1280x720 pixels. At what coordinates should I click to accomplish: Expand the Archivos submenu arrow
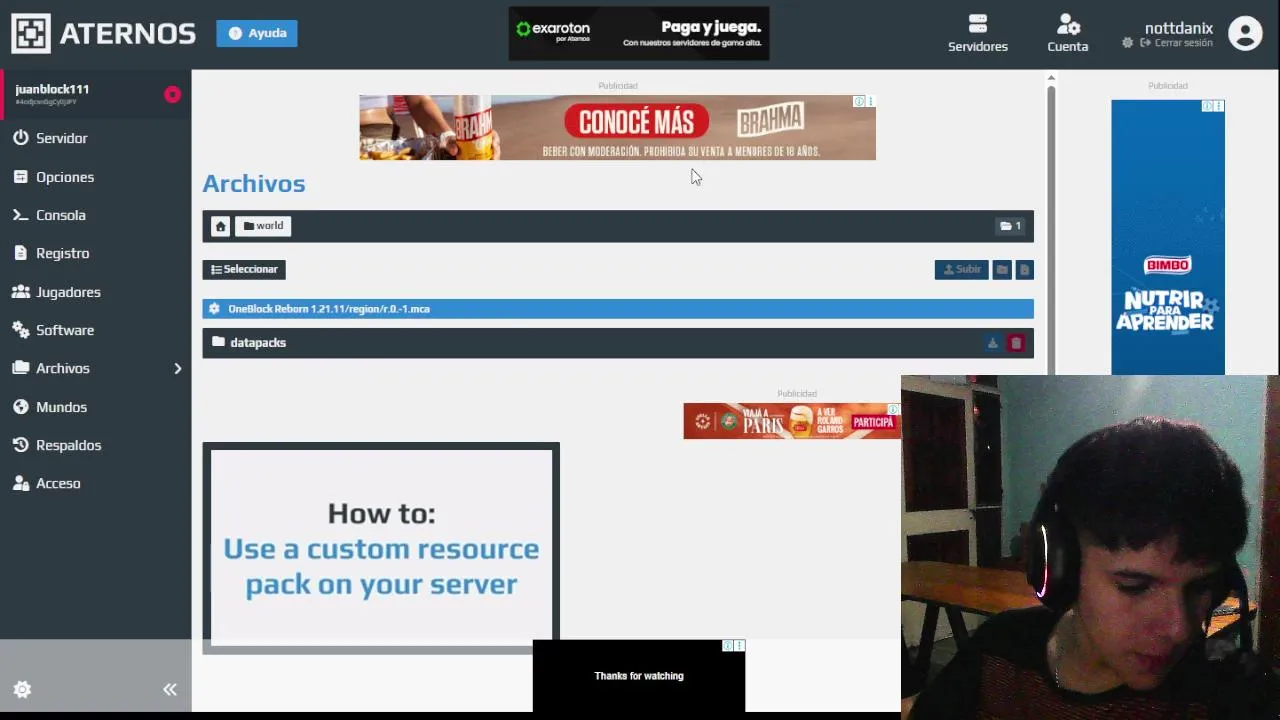[x=178, y=369]
